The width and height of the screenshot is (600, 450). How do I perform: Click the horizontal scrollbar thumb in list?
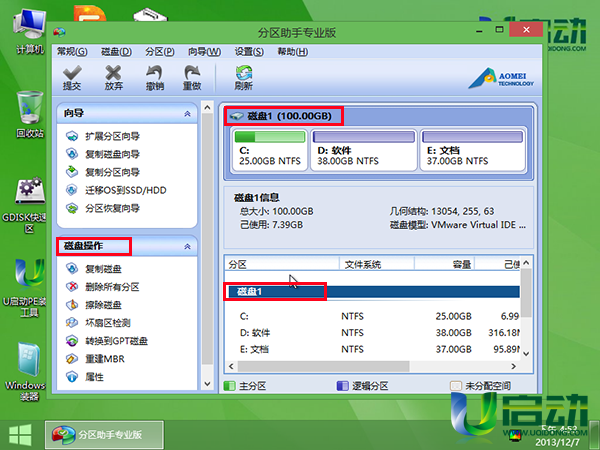point(323,366)
